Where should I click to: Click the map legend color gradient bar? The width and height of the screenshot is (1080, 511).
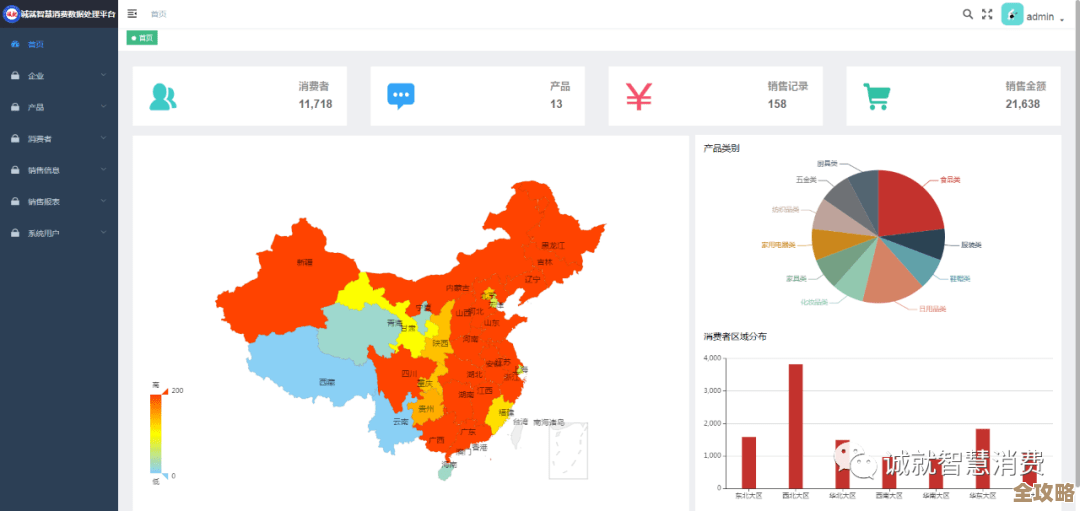155,433
